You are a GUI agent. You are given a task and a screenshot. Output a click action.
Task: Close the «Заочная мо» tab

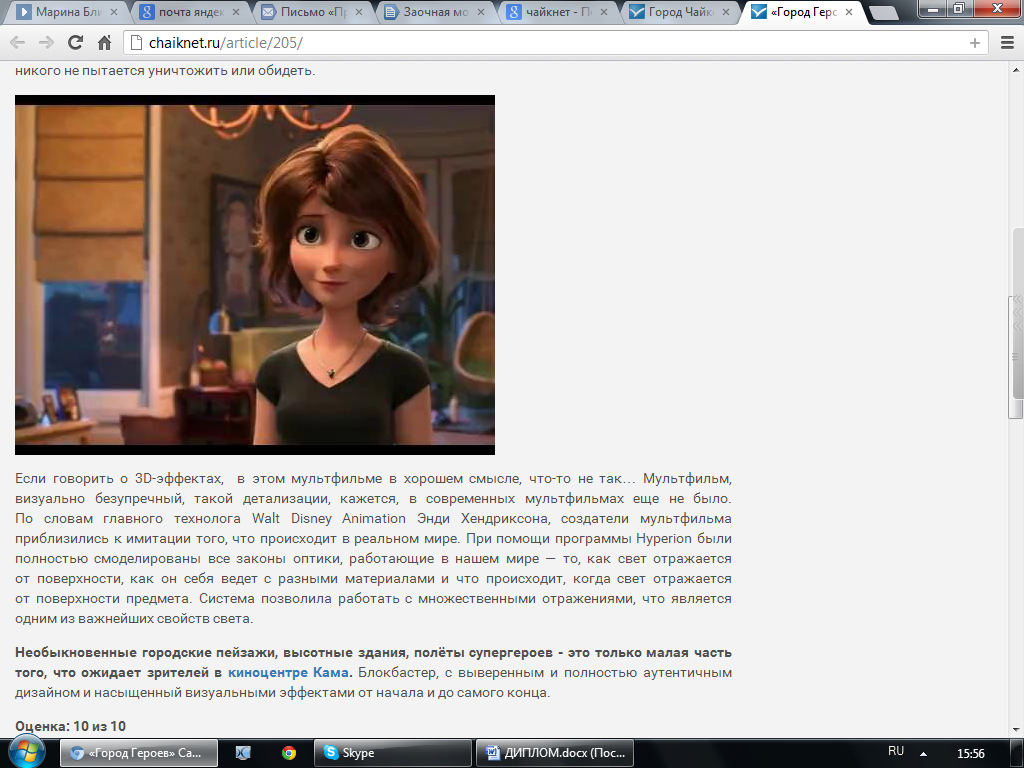481,12
